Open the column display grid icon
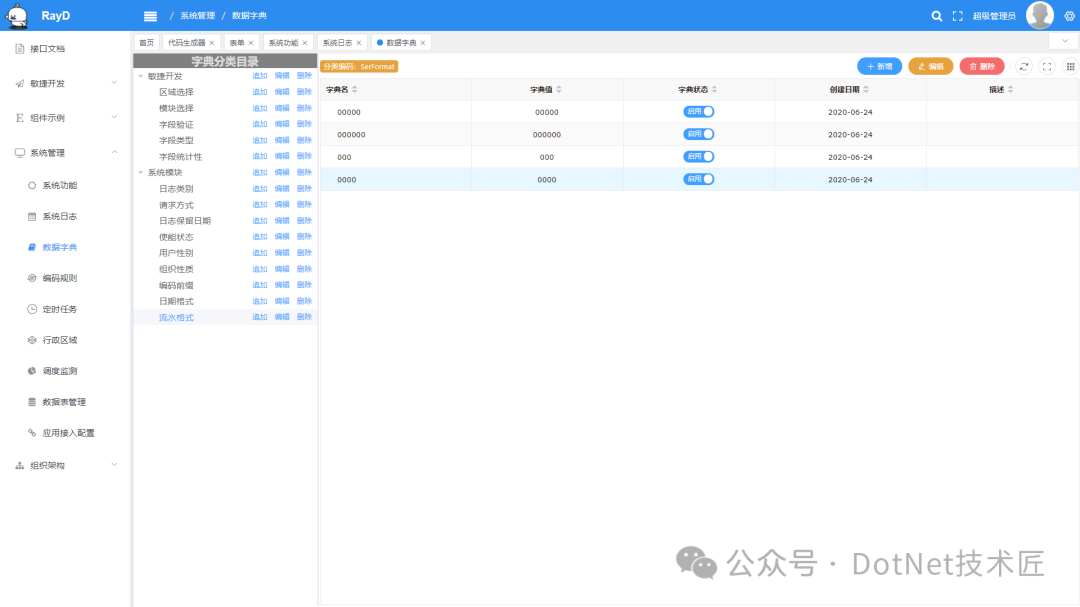 (1070, 67)
